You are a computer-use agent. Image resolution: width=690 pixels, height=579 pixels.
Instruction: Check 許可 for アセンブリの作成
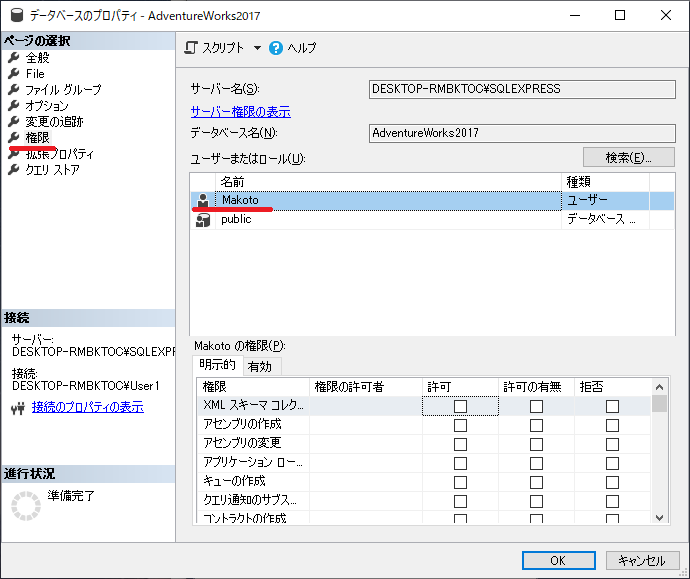(460, 425)
